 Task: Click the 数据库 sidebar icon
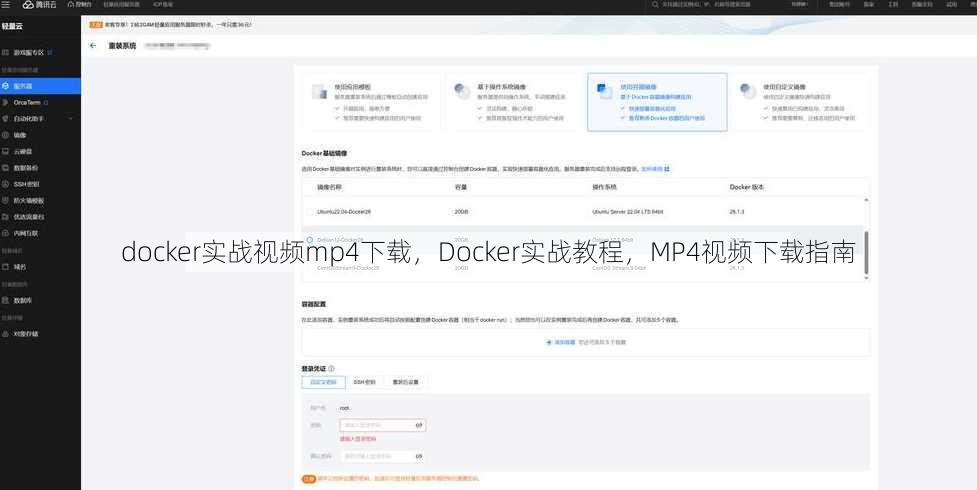tap(6, 300)
